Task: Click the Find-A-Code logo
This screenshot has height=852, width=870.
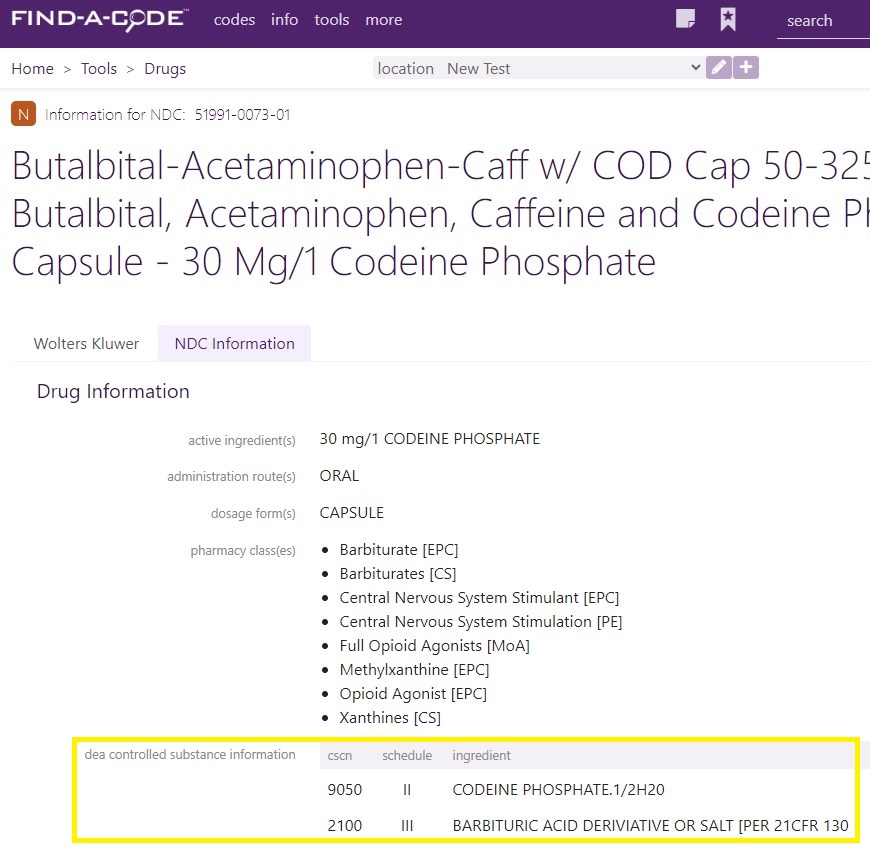Action: [x=99, y=20]
